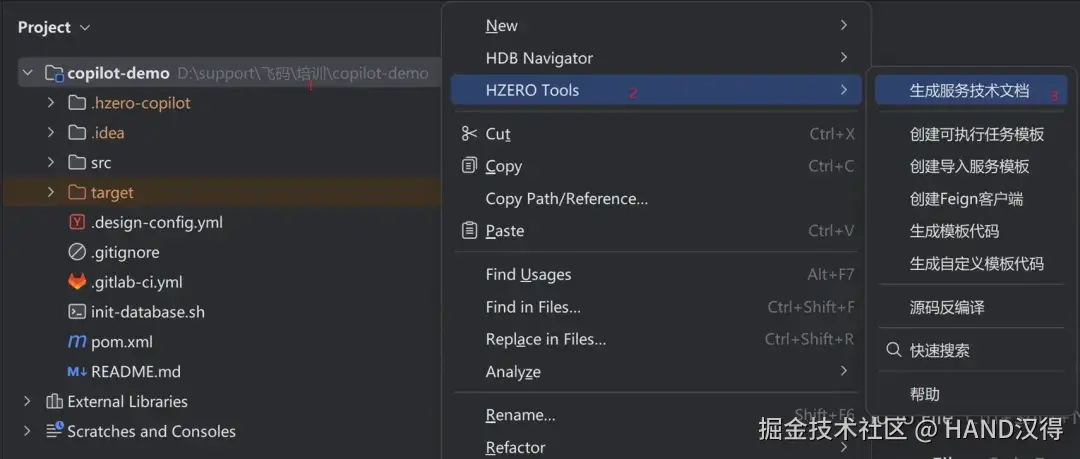Click the GitLab icon beside .gitlab-ci.yml

pyautogui.click(x=77, y=282)
